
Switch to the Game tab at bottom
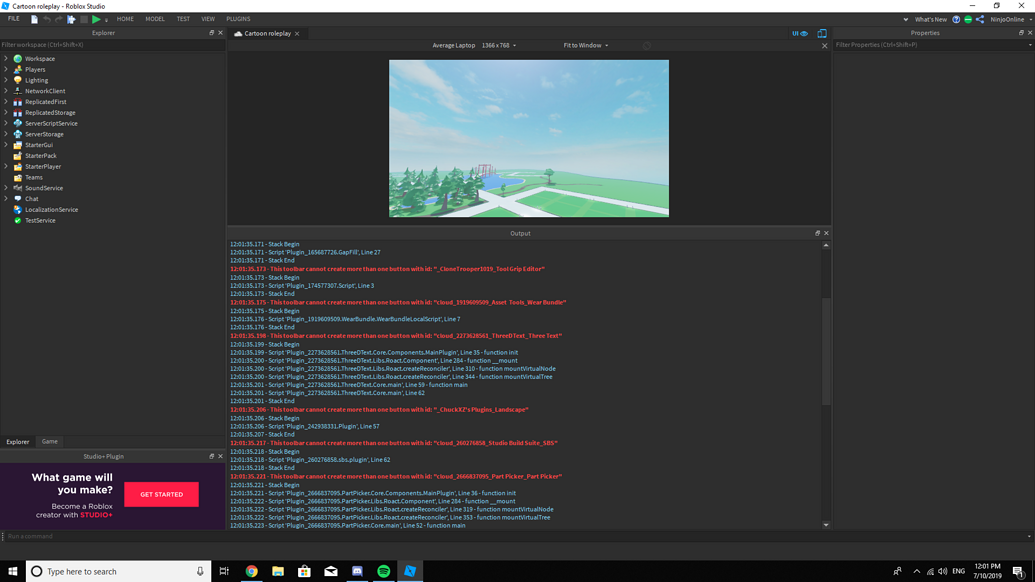tap(49, 441)
